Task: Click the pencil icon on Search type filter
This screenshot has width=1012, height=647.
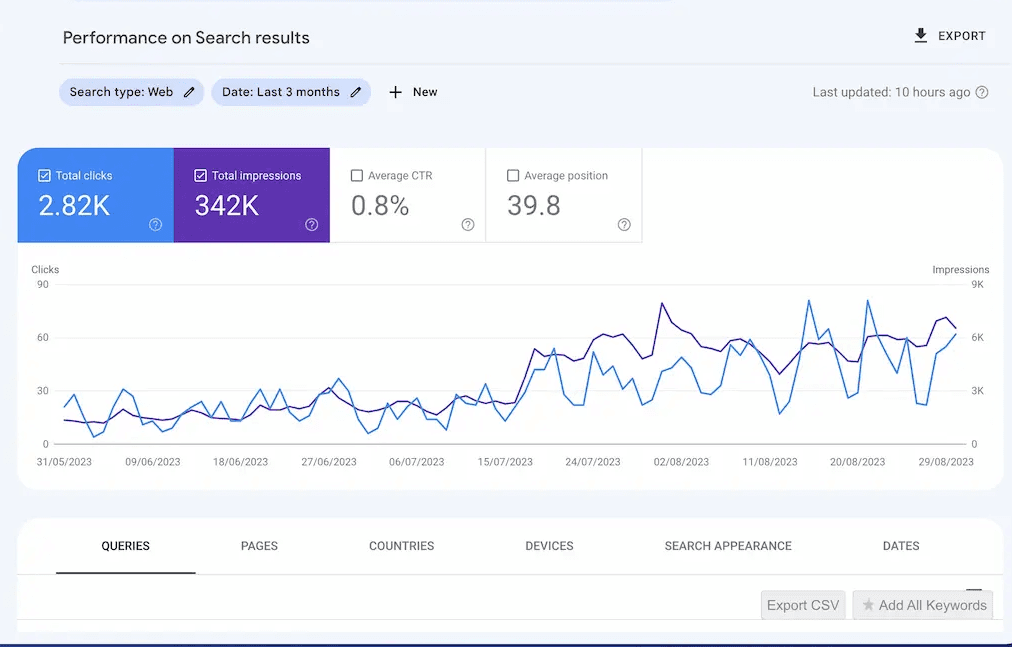Action: coord(188,91)
